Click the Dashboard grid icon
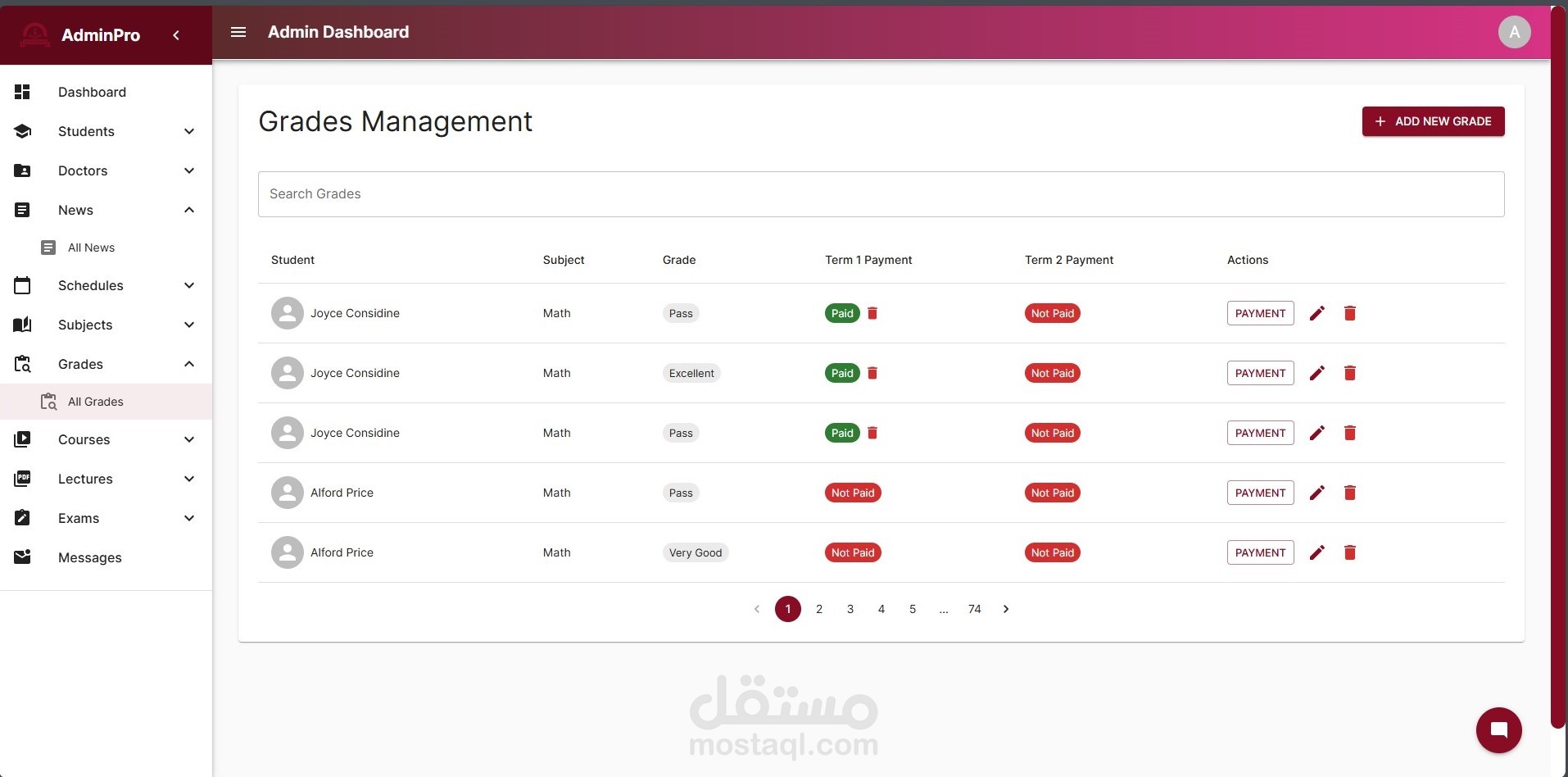Screen dimensions: 1568x777 (22, 92)
